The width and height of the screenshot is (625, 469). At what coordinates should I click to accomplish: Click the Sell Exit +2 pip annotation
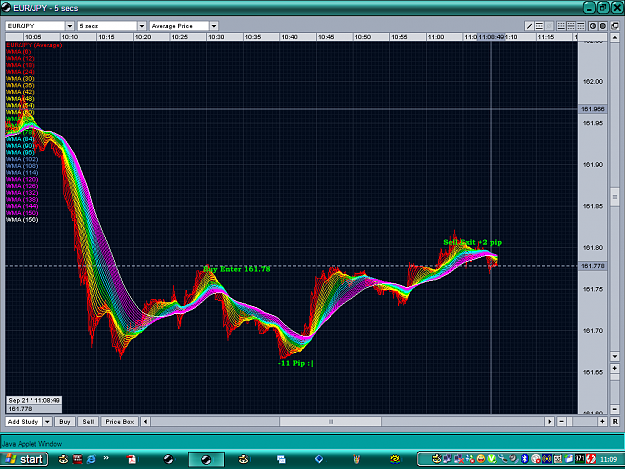click(472, 242)
